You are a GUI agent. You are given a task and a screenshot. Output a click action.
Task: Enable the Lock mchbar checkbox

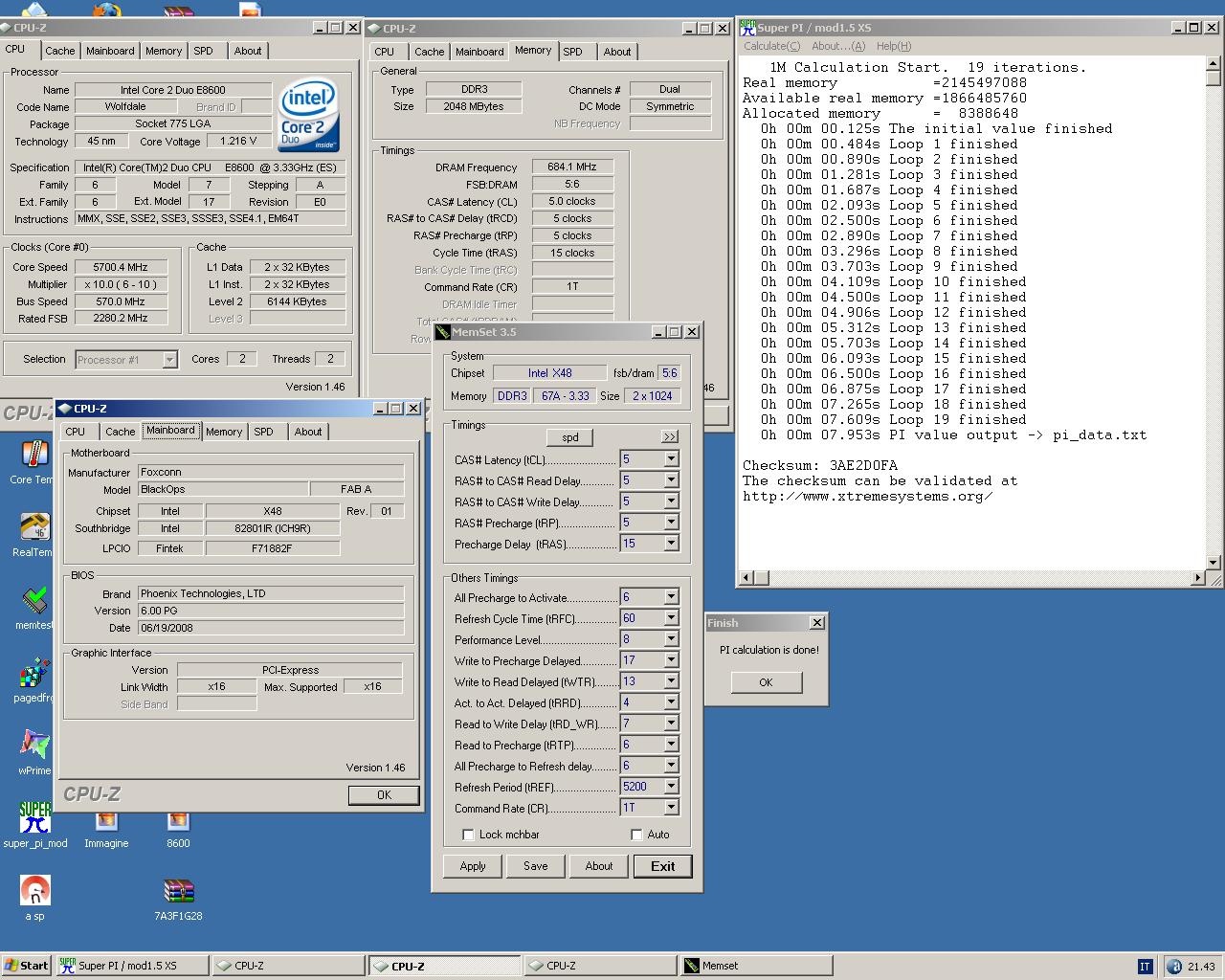click(468, 835)
